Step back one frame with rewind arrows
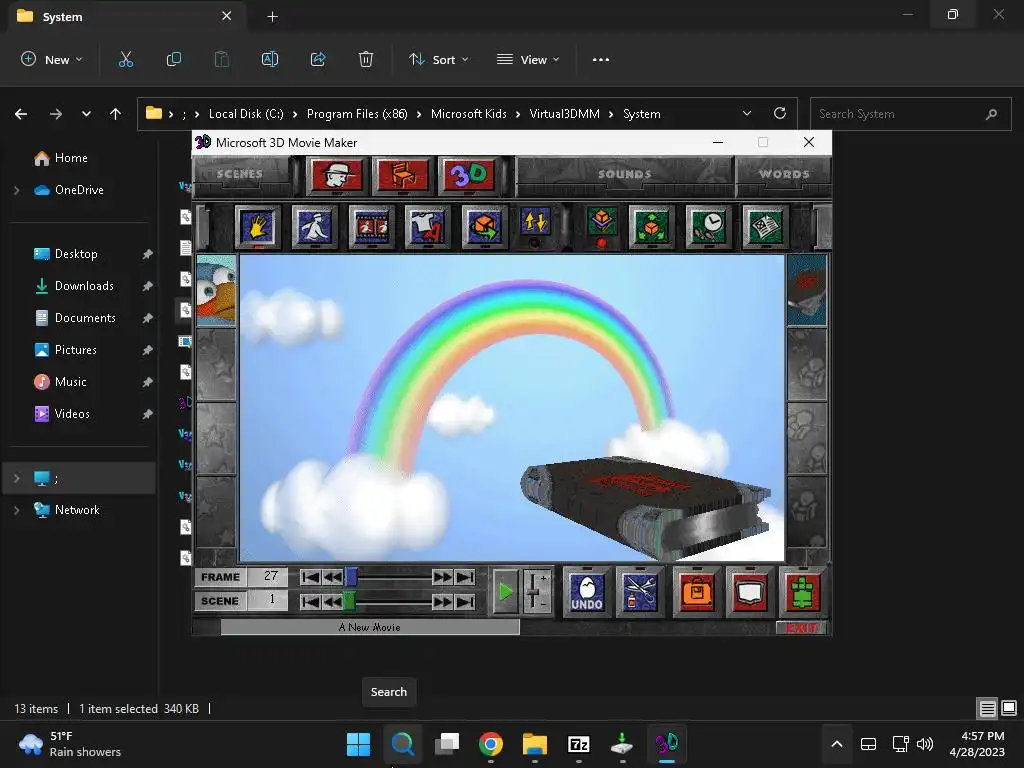 pos(332,577)
